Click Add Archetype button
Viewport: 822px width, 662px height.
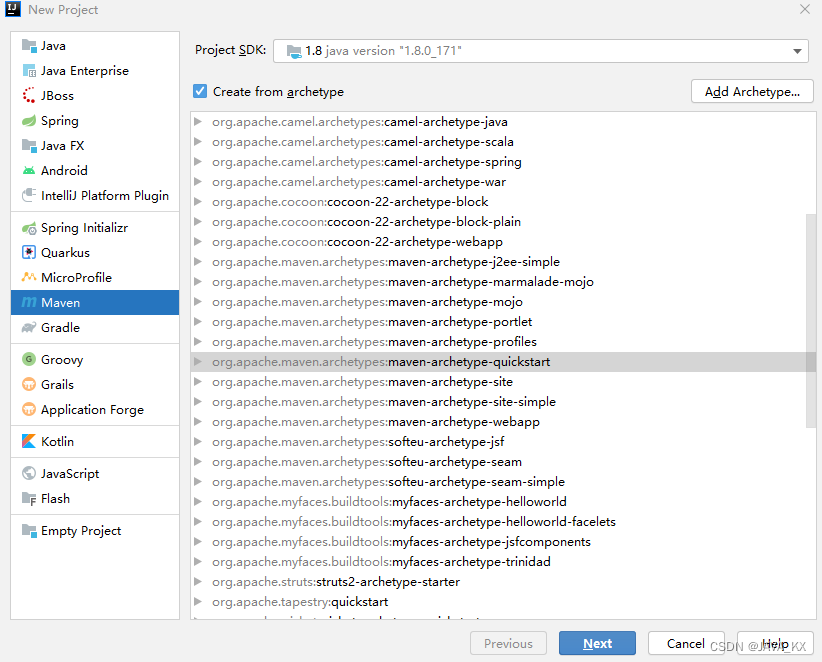[x=752, y=91]
